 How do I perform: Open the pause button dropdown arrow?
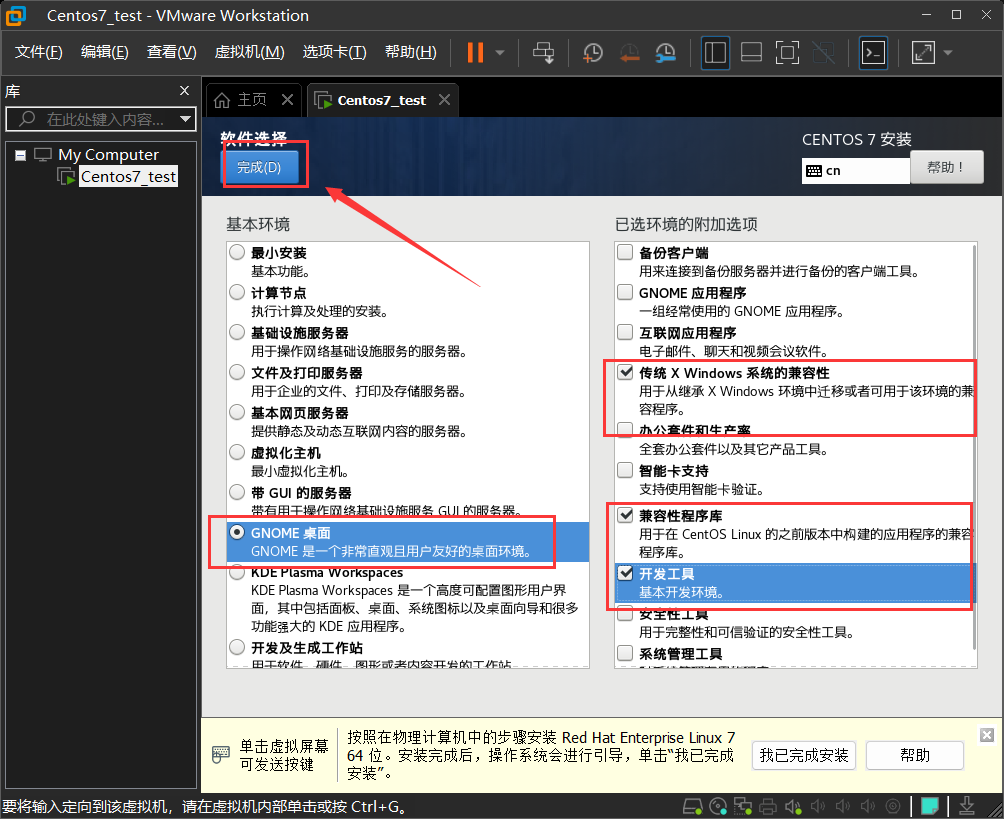click(x=501, y=52)
